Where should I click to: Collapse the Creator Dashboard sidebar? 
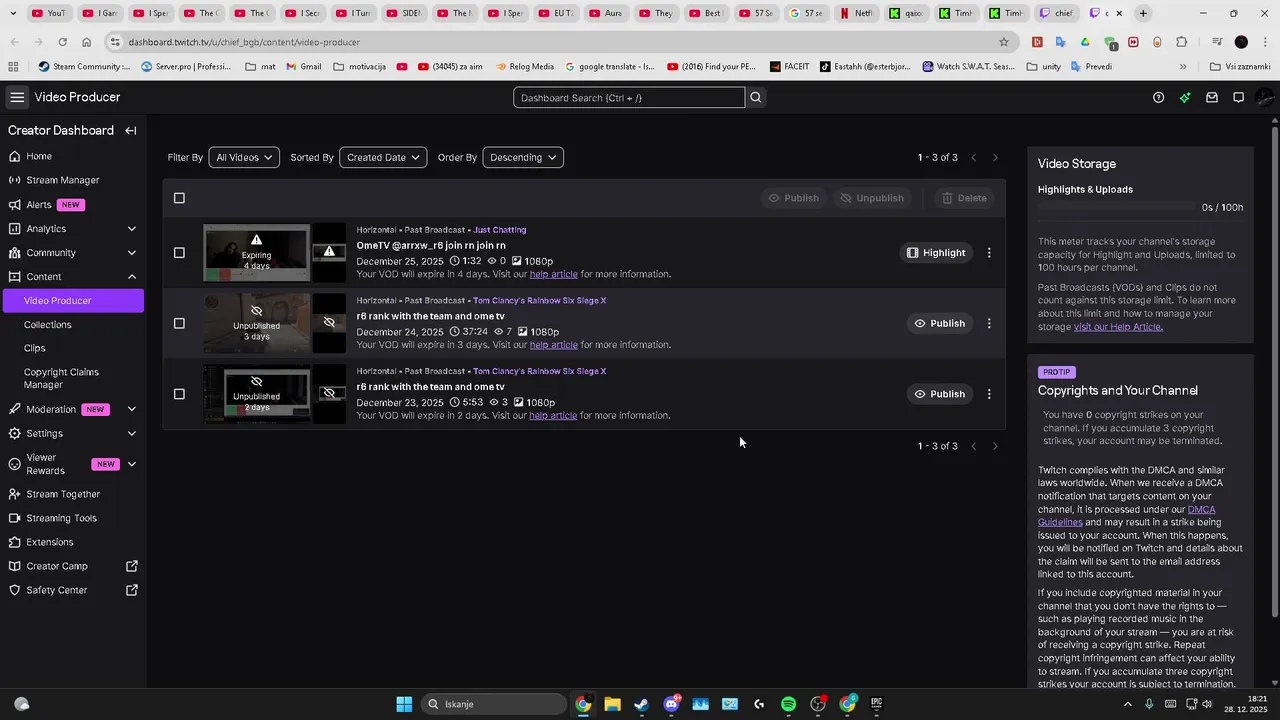[x=131, y=131]
